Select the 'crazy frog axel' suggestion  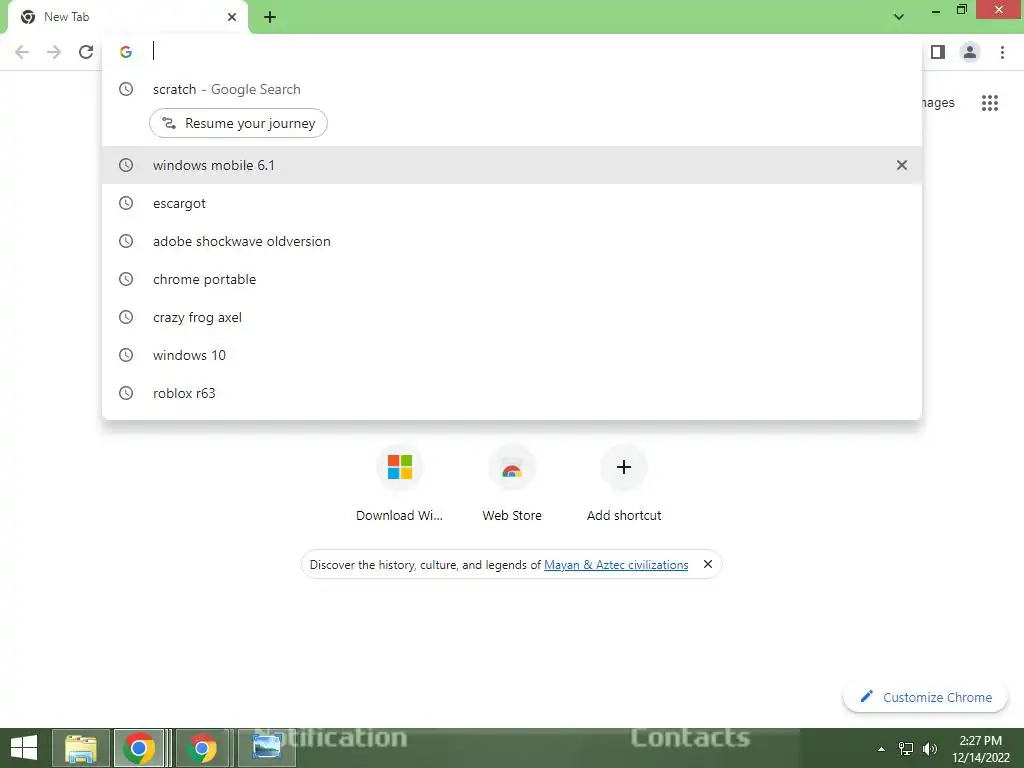[x=512, y=317]
